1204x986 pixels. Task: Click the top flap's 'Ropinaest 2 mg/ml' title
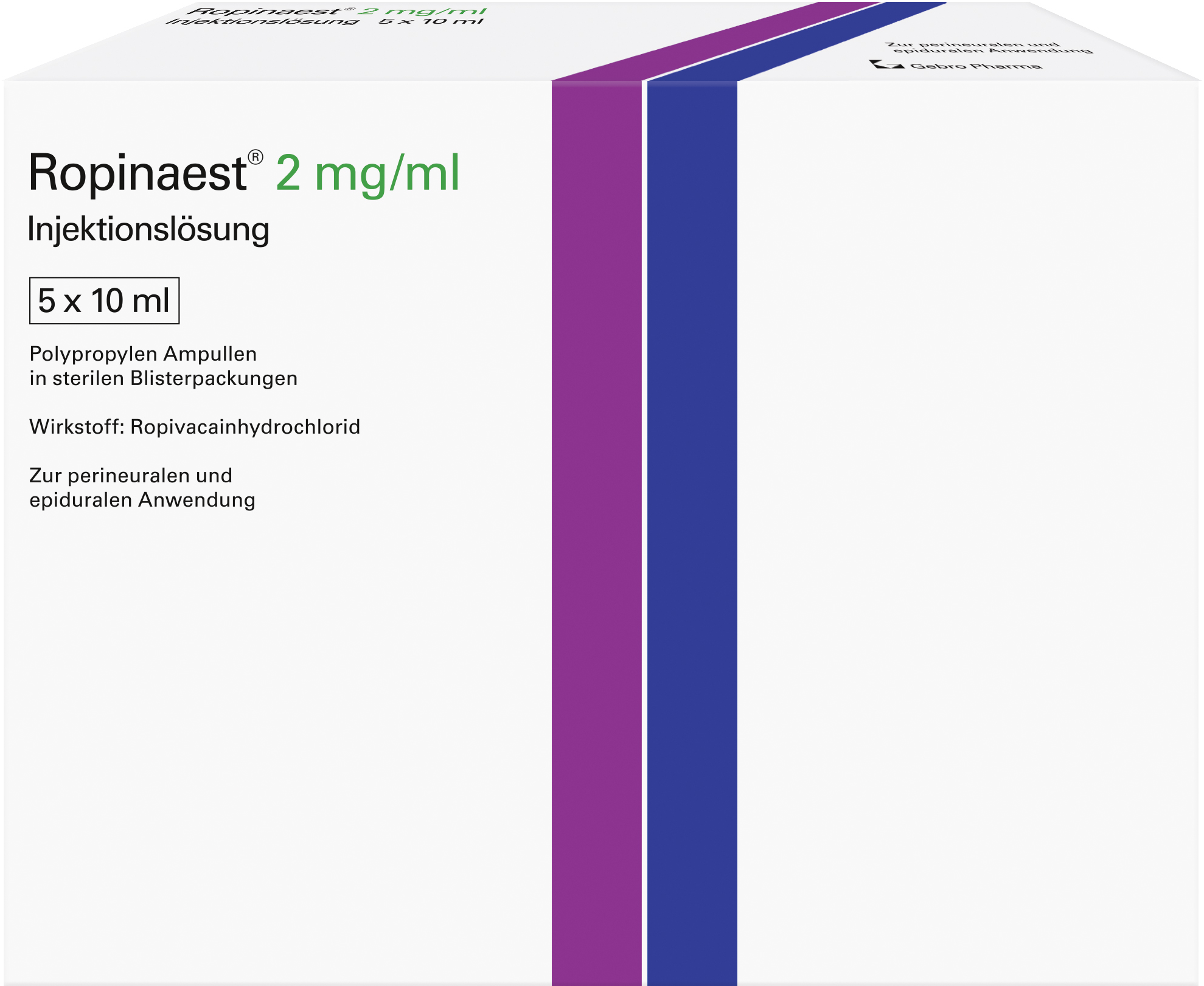pos(336,11)
